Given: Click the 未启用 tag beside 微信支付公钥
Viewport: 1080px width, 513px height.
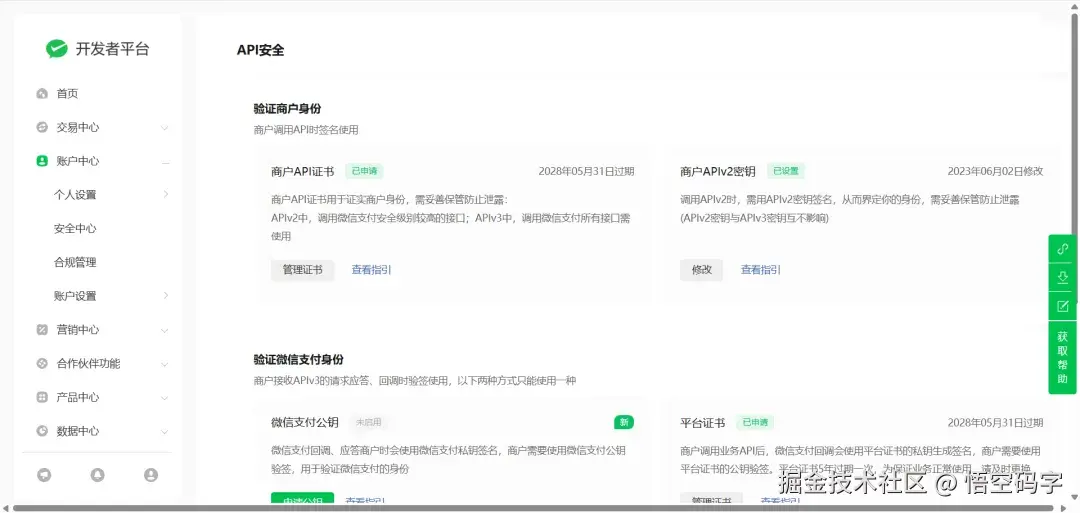Looking at the screenshot, I should 368,423.
